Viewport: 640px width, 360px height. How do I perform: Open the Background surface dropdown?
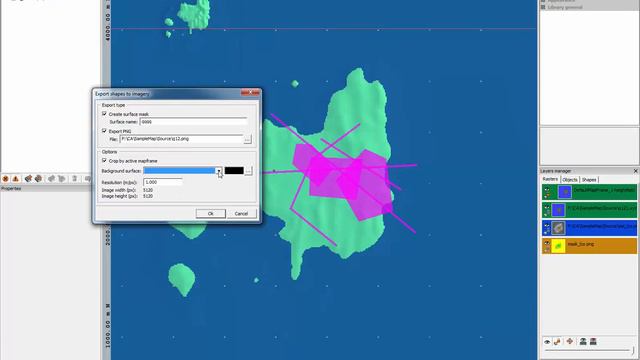pos(218,171)
